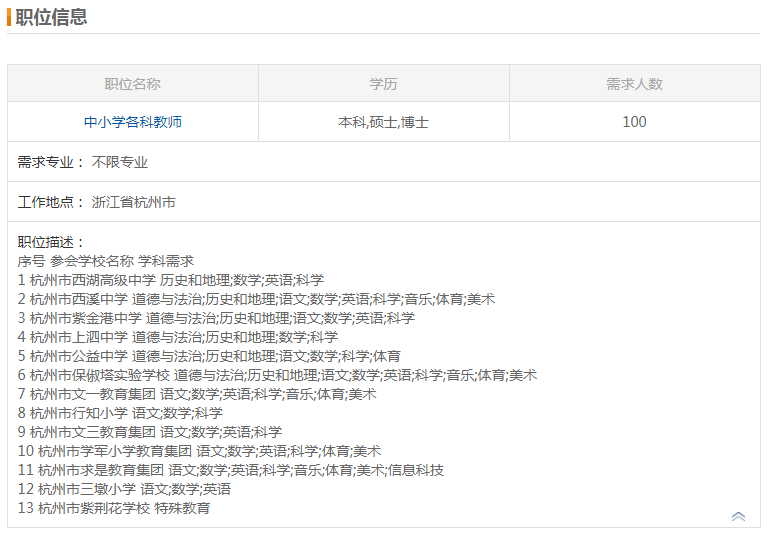Select the 杭州市公益中学 line
Viewport: 769px width, 546px height.
[x=209, y=356]
